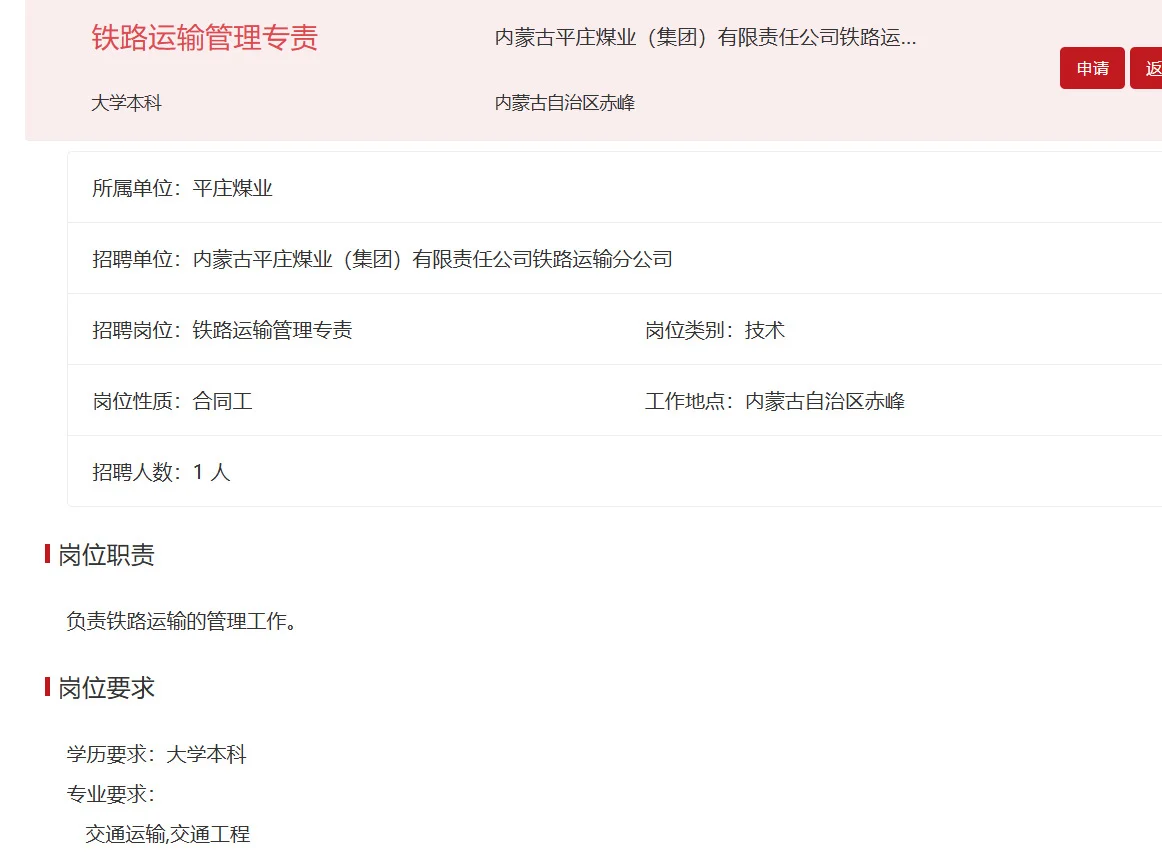
Task: Select 大学本科 in the header banner
Action: click(x=126, y=103)
